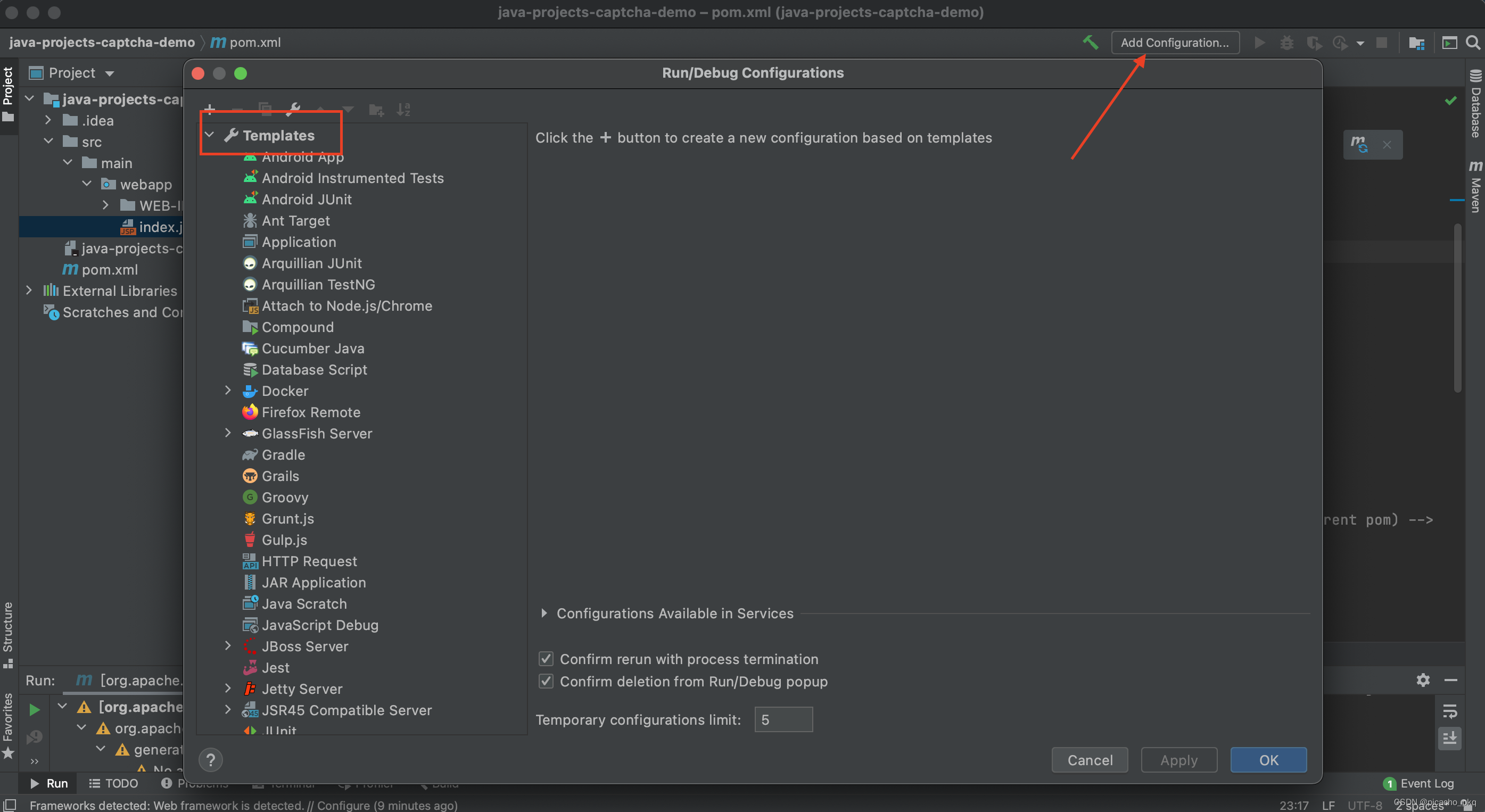Expand External Libraries in project tree
This screenshot has height=812, width=1485.
(x=29, y=290)
